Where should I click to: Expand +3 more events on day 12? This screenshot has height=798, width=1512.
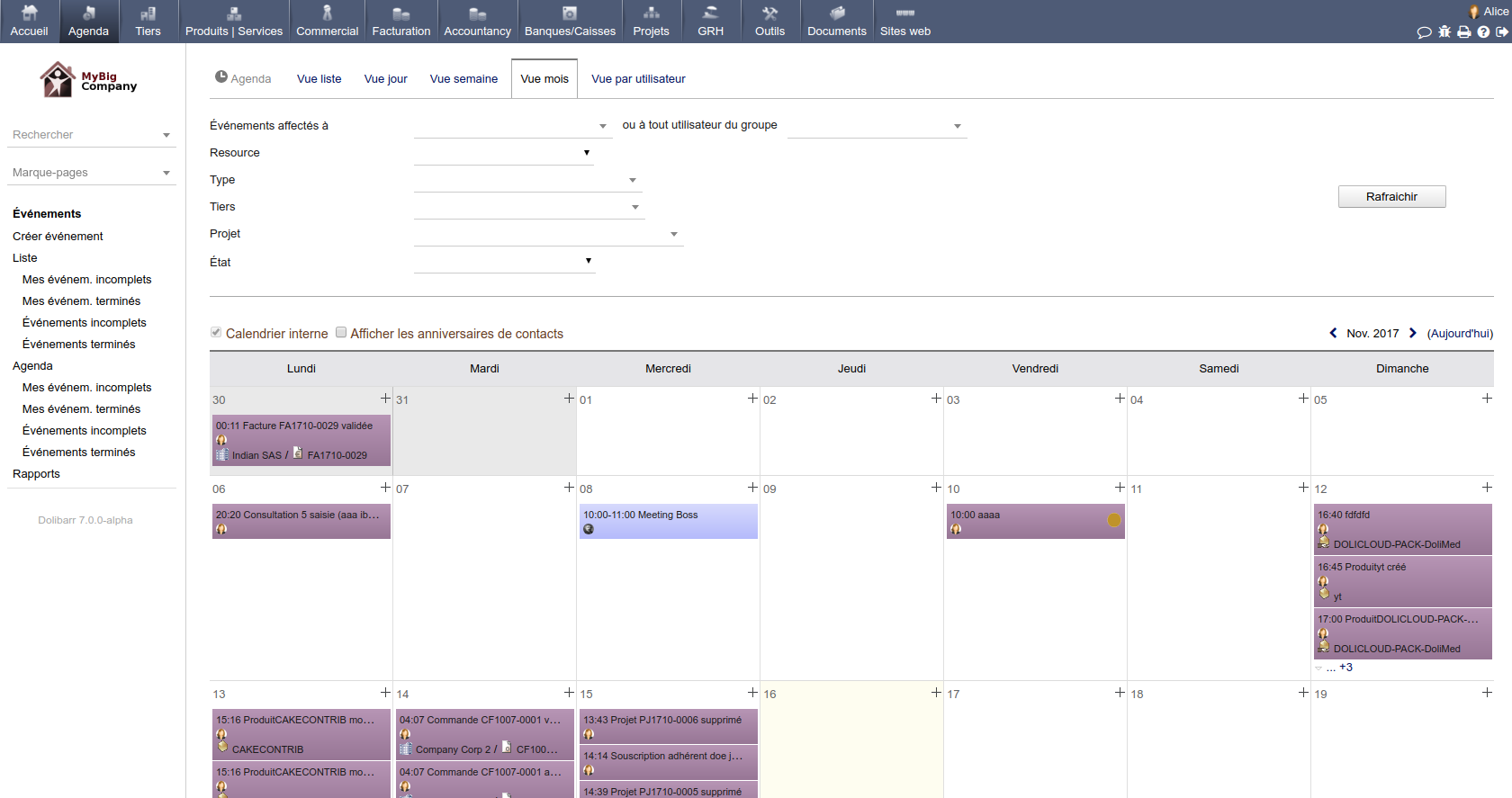click(1345, 668)
